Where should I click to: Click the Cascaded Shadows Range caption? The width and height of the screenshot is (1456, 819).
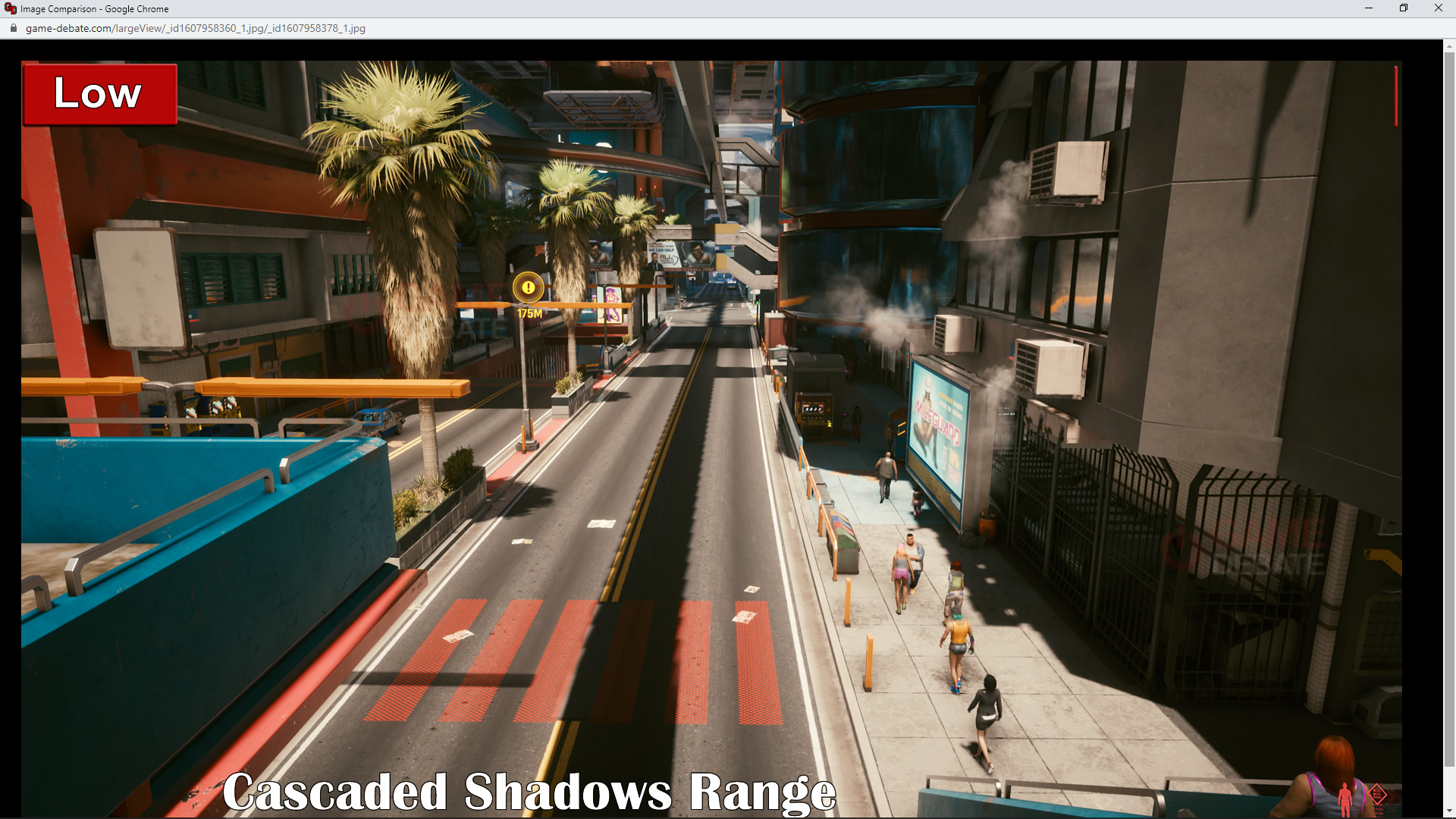(529, 792)
